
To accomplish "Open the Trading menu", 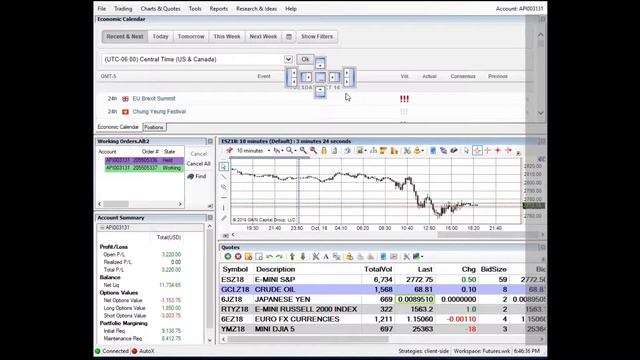I will (x=123, y=9).
